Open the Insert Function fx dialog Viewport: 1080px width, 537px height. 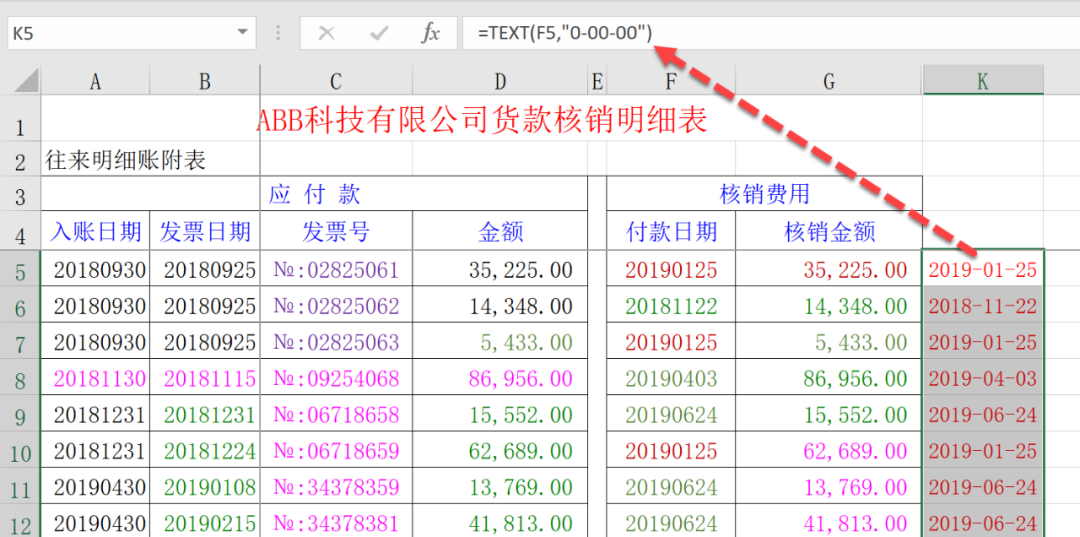[430, 33]
